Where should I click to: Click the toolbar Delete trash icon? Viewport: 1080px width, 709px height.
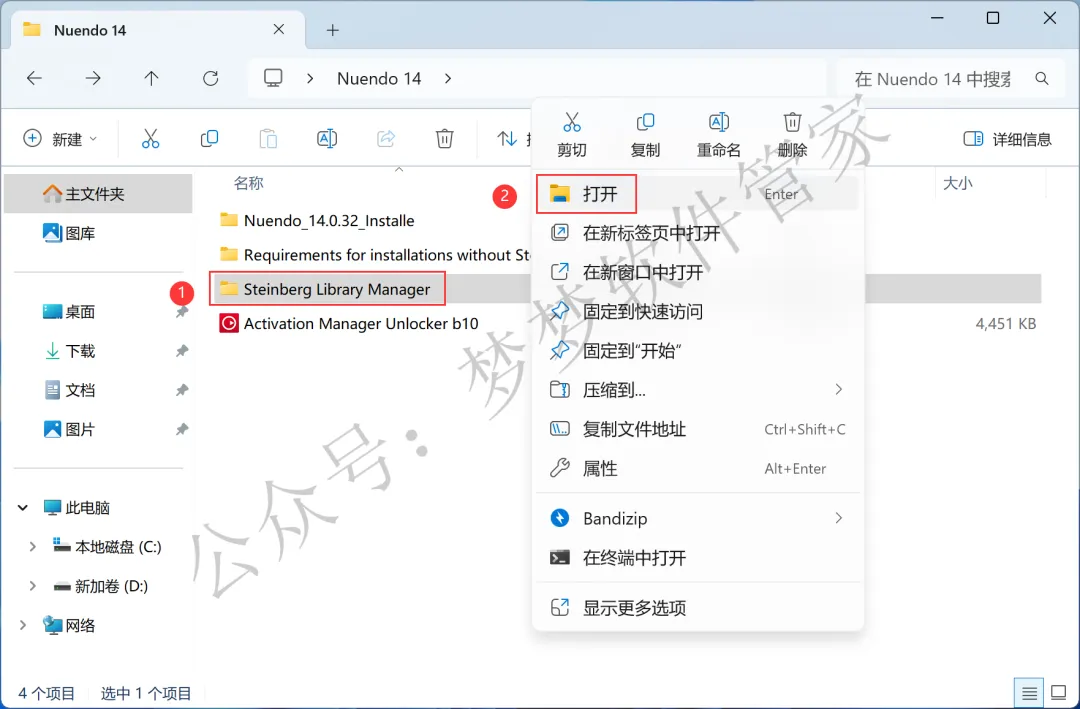[x=444, y=138]
